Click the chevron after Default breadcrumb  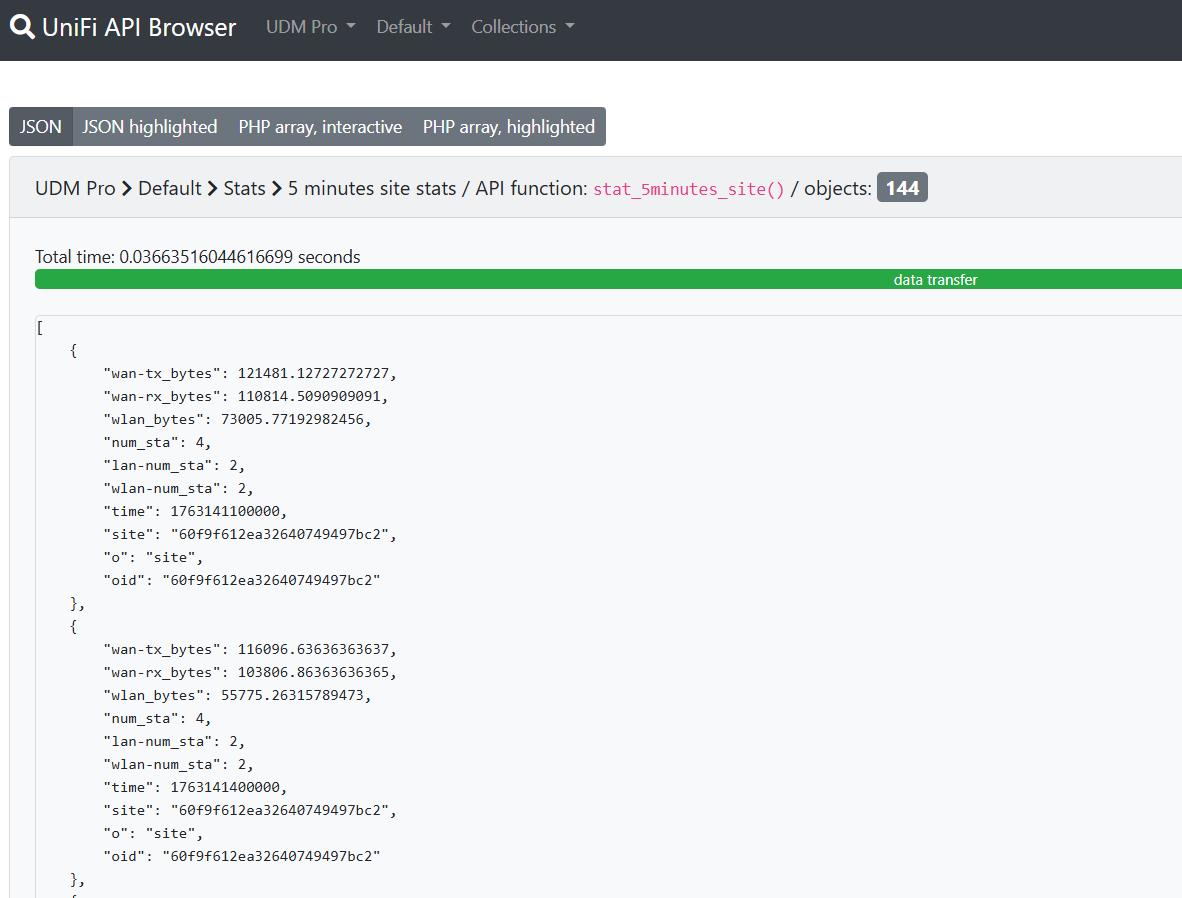click(213, 189)
